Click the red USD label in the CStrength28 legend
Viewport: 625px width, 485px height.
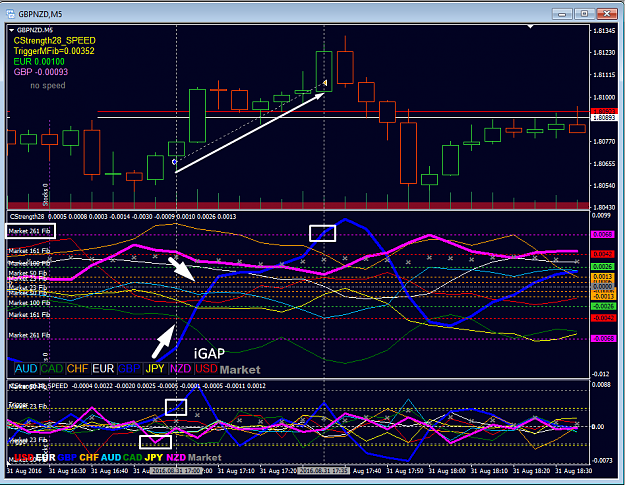pos(206,369)
